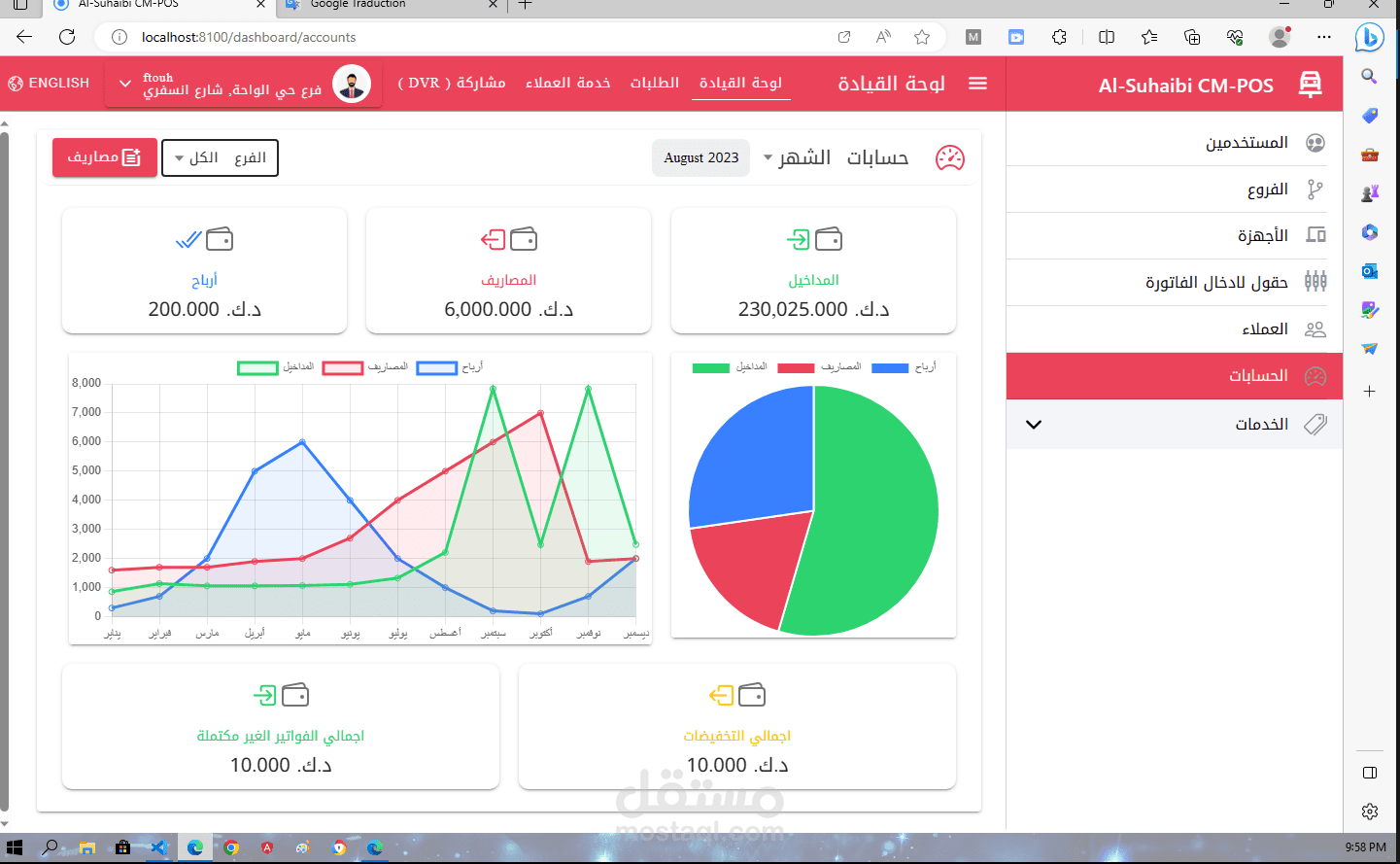Viewport: 1400px width, 864px height.
Task: Toggle المصاريف legend in line chart
Action: 365,367
